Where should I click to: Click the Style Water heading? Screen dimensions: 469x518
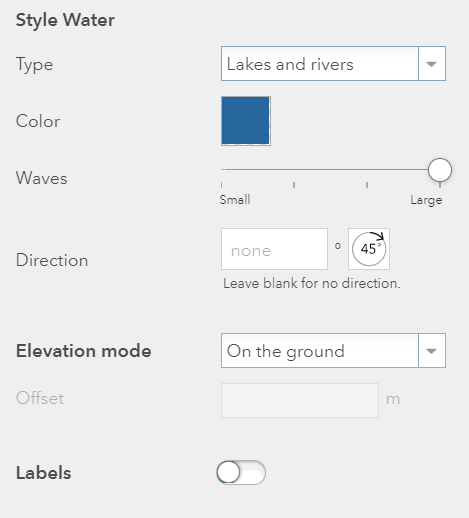(65, 20)
